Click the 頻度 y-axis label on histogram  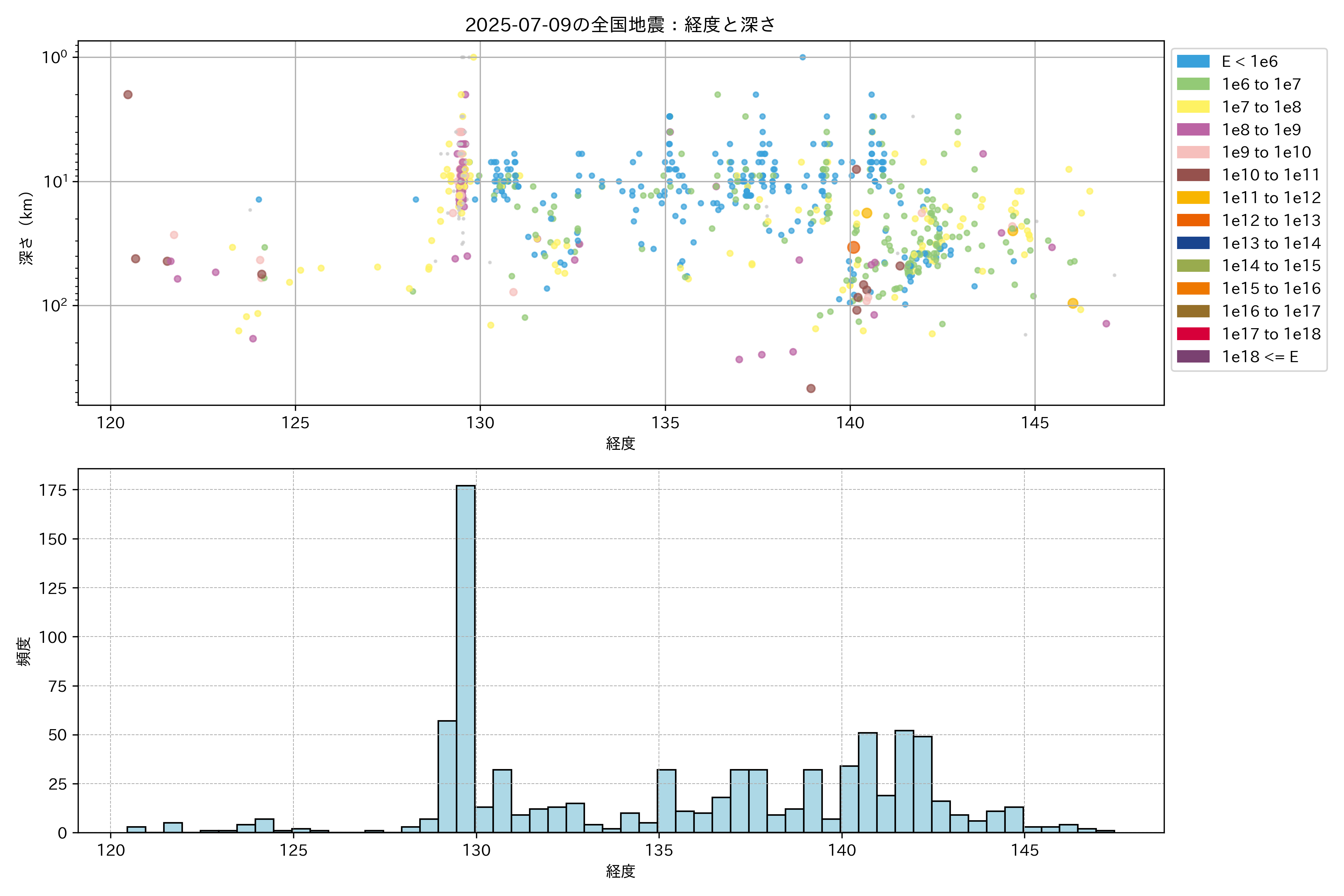click(24, 651)
